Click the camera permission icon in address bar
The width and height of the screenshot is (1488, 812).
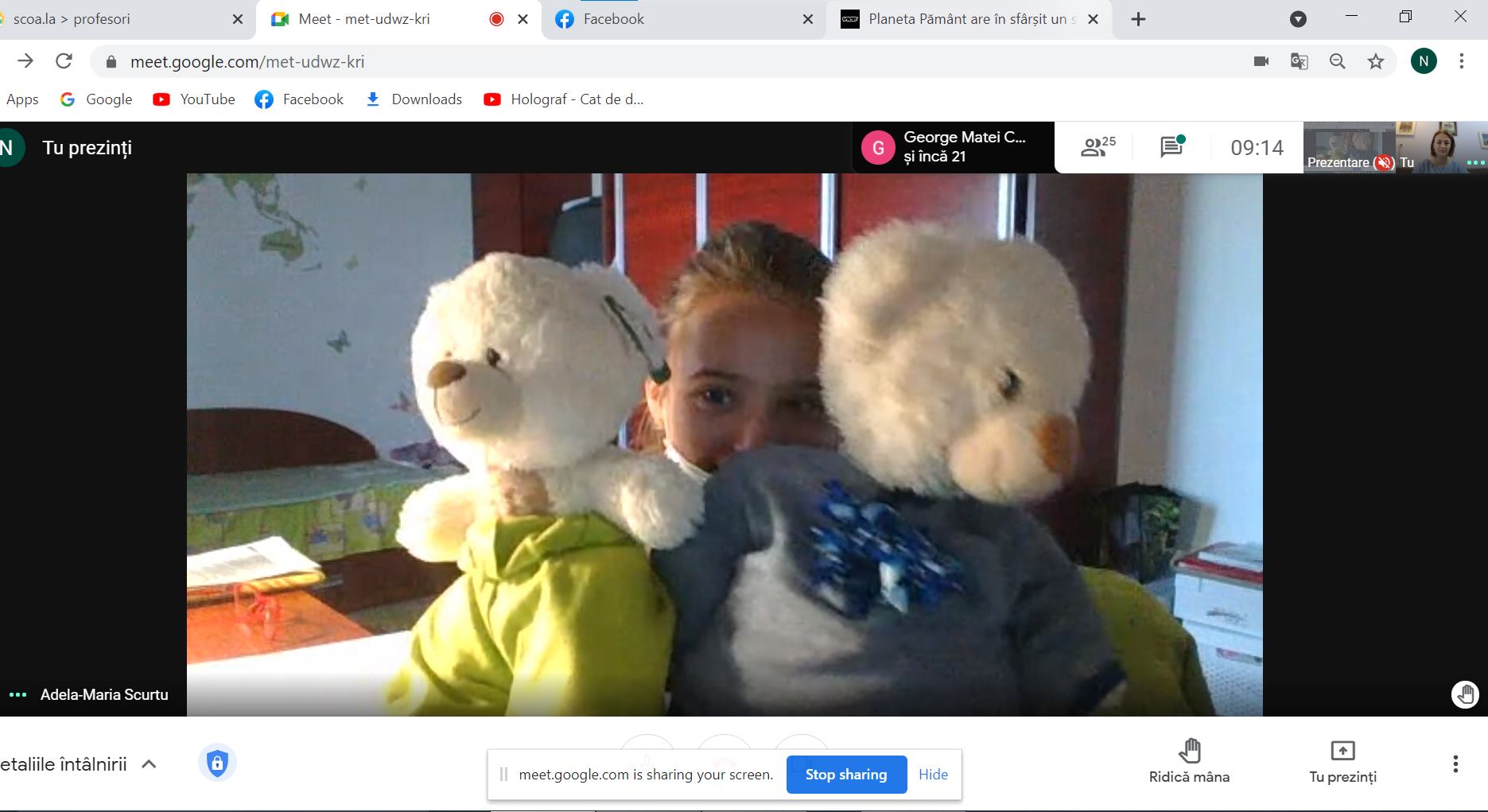[1261, 61]
